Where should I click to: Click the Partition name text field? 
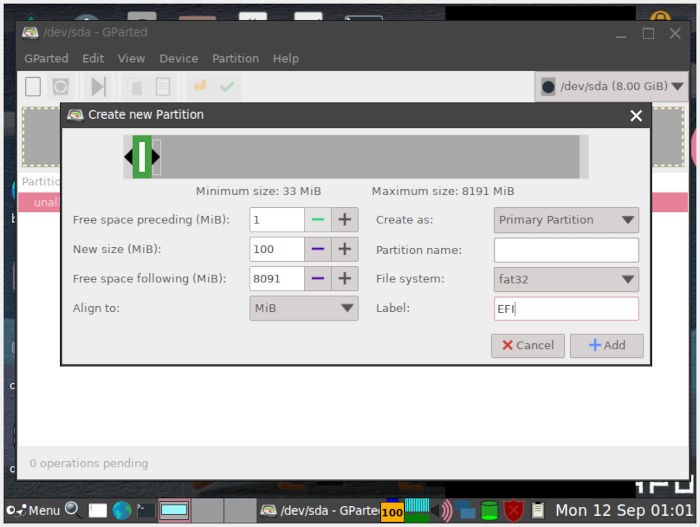pyautogui.click(x=566, y=250)
